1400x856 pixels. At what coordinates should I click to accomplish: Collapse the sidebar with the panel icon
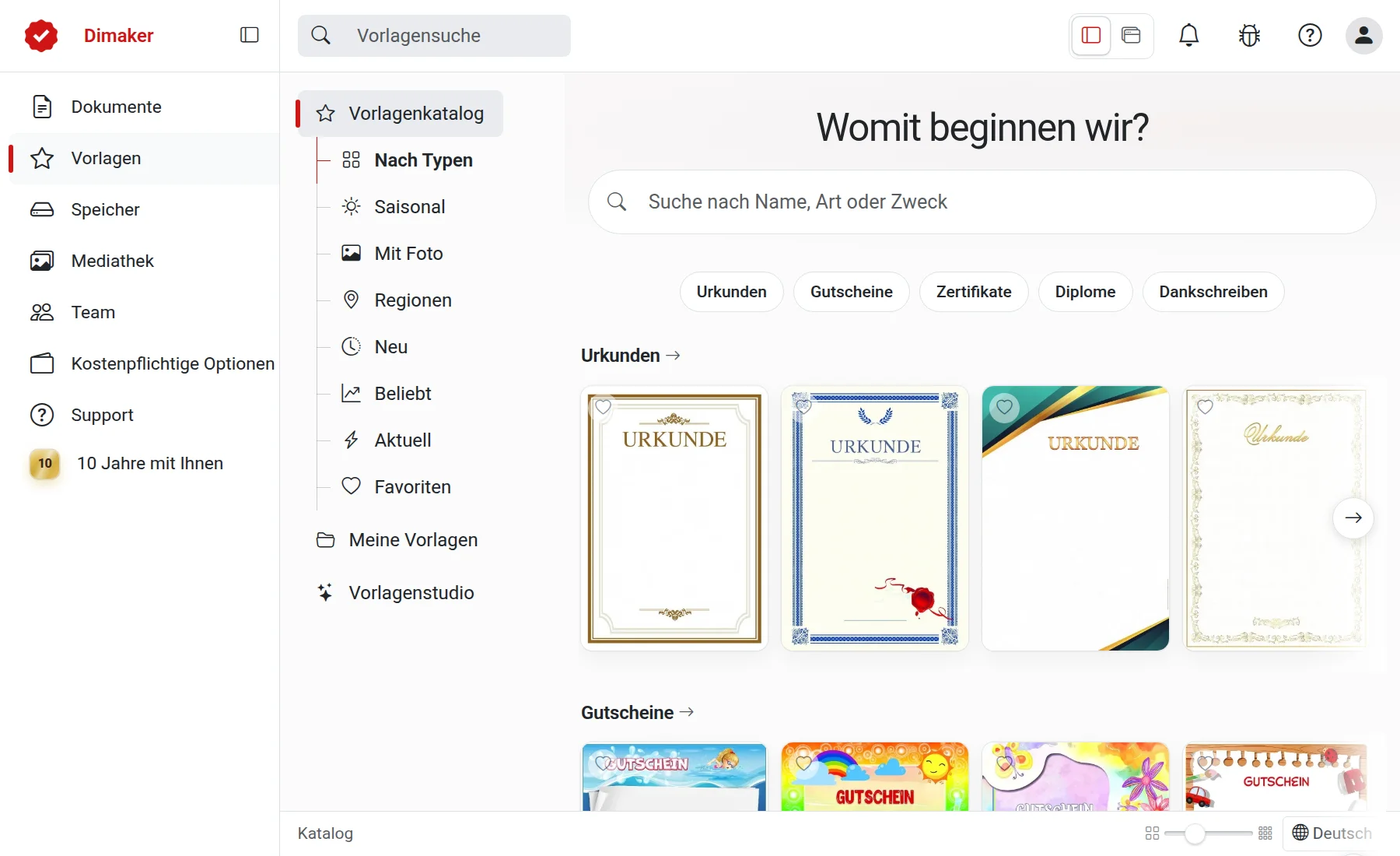click(249, 35)
